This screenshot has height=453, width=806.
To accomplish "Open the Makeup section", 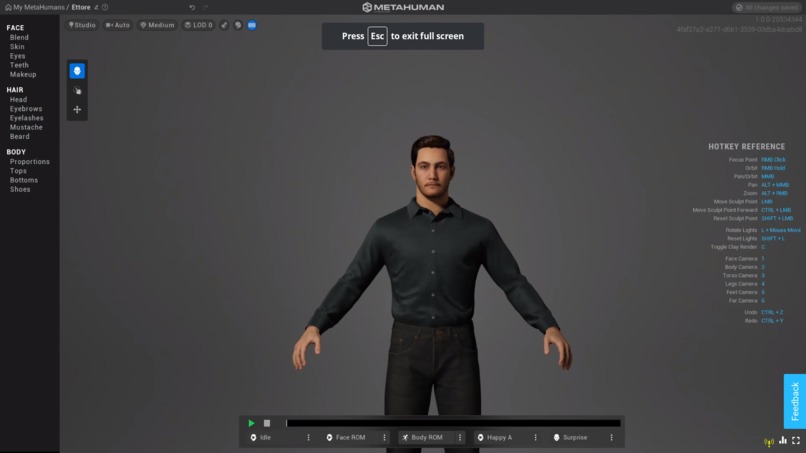I will click(x=23, y=74).
